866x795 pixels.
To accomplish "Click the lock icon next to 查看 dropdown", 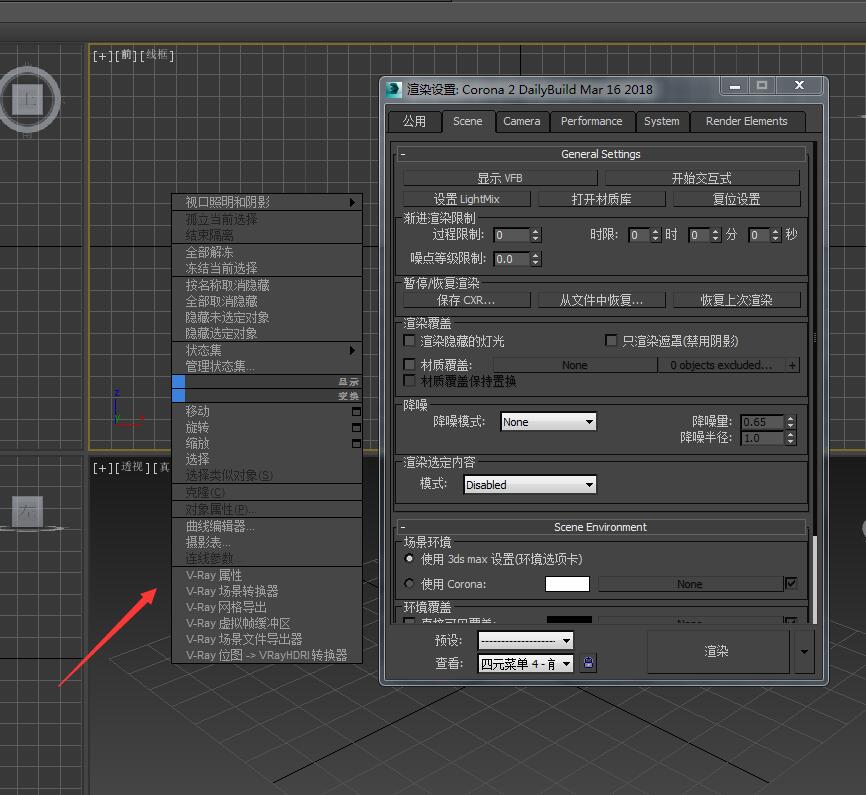I will [588, 662].
